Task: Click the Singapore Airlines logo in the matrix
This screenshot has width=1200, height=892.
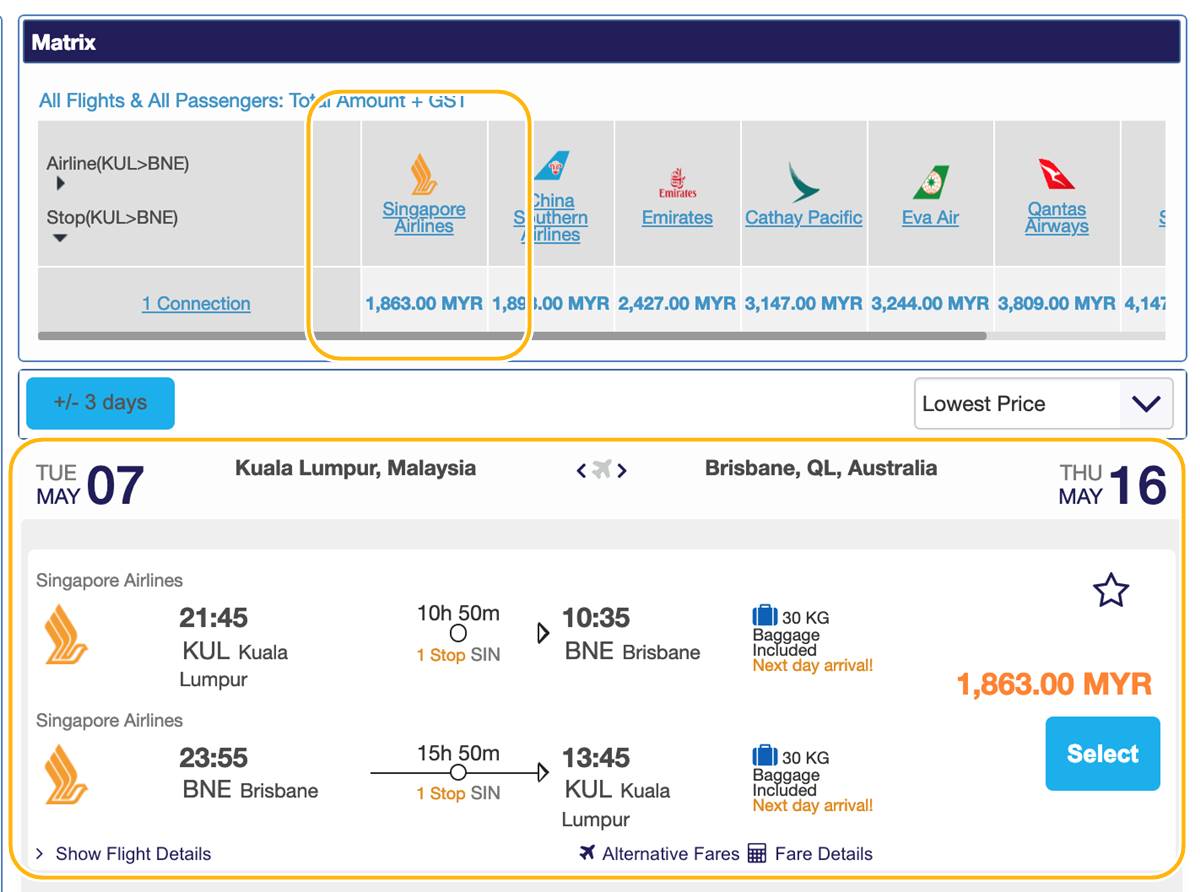Action: point(424,174)
